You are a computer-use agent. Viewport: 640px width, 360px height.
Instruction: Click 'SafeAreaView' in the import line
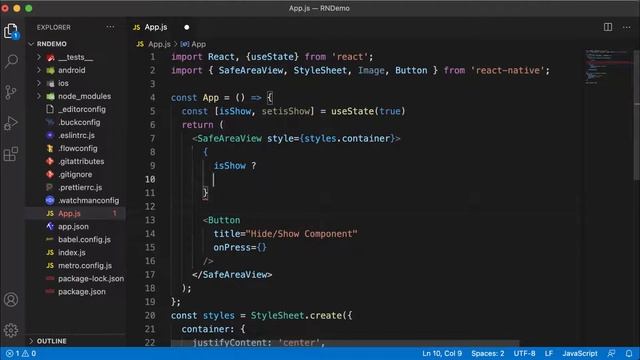tap(251, 70)
